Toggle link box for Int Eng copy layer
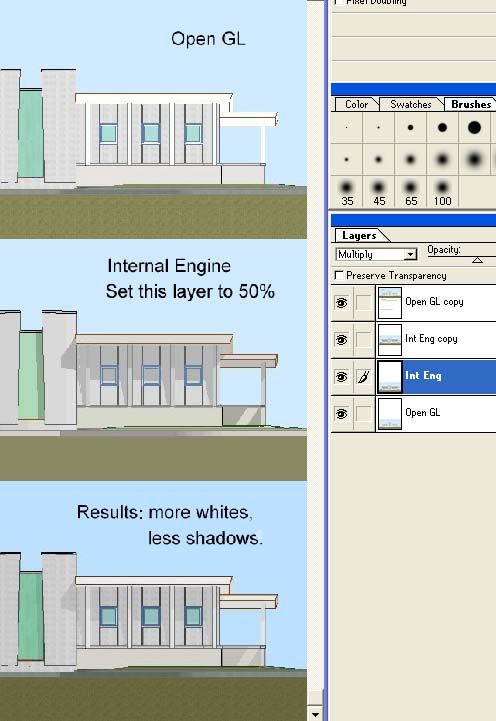The height and width of the screenshot is (721, 496). pyautogui.click(x=364, y=340)
